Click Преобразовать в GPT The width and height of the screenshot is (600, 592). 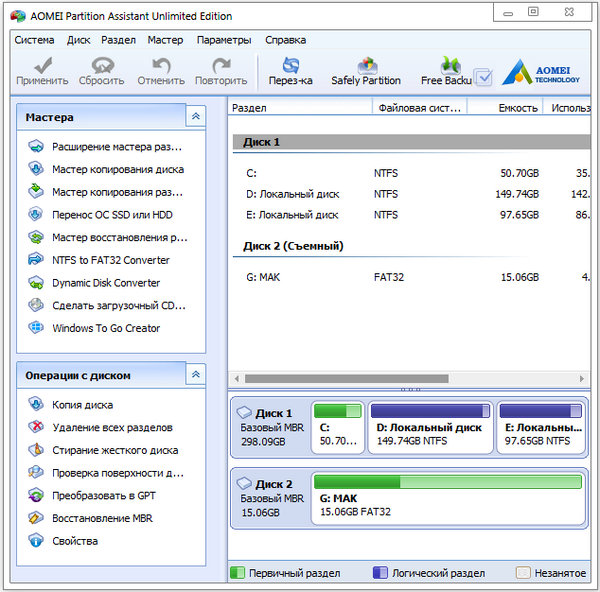[x=103, y=496]
